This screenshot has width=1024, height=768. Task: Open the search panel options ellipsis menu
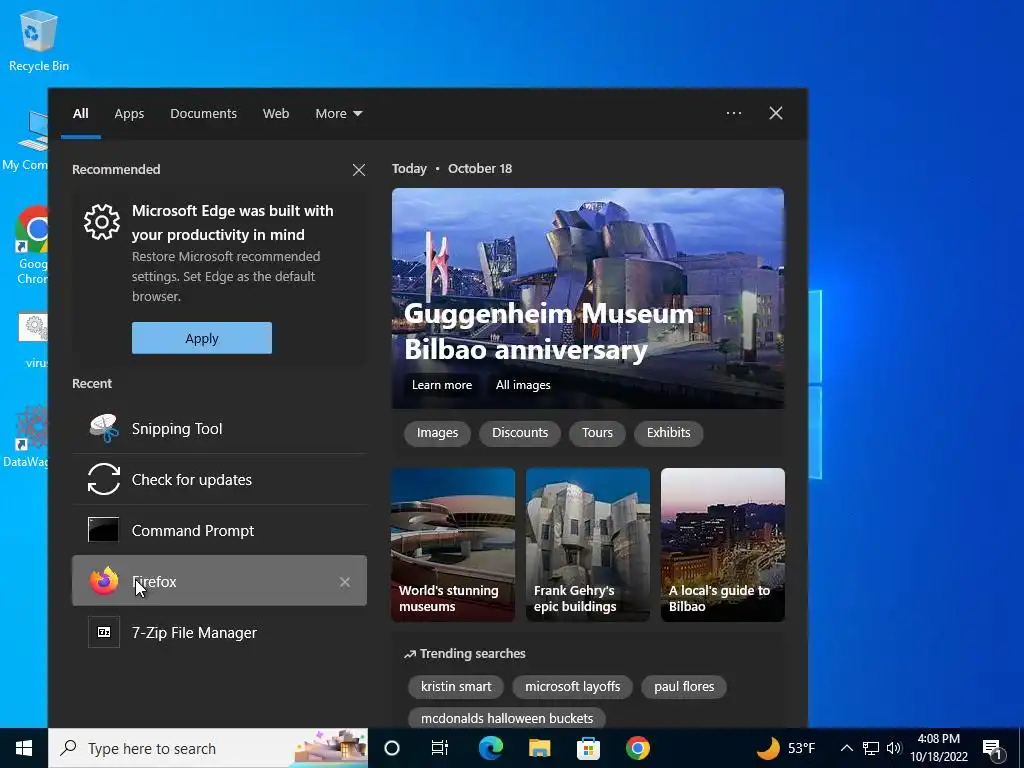[734, 113]
